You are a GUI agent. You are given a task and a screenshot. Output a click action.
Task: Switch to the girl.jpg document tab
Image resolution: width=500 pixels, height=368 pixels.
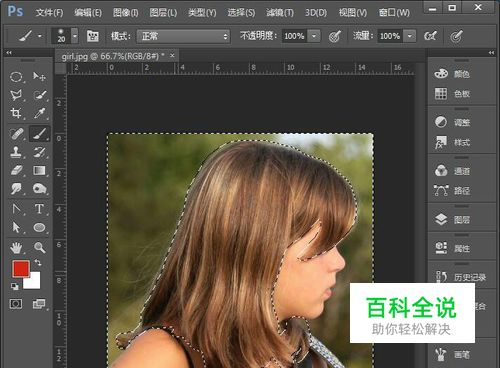tap(113, 56)
